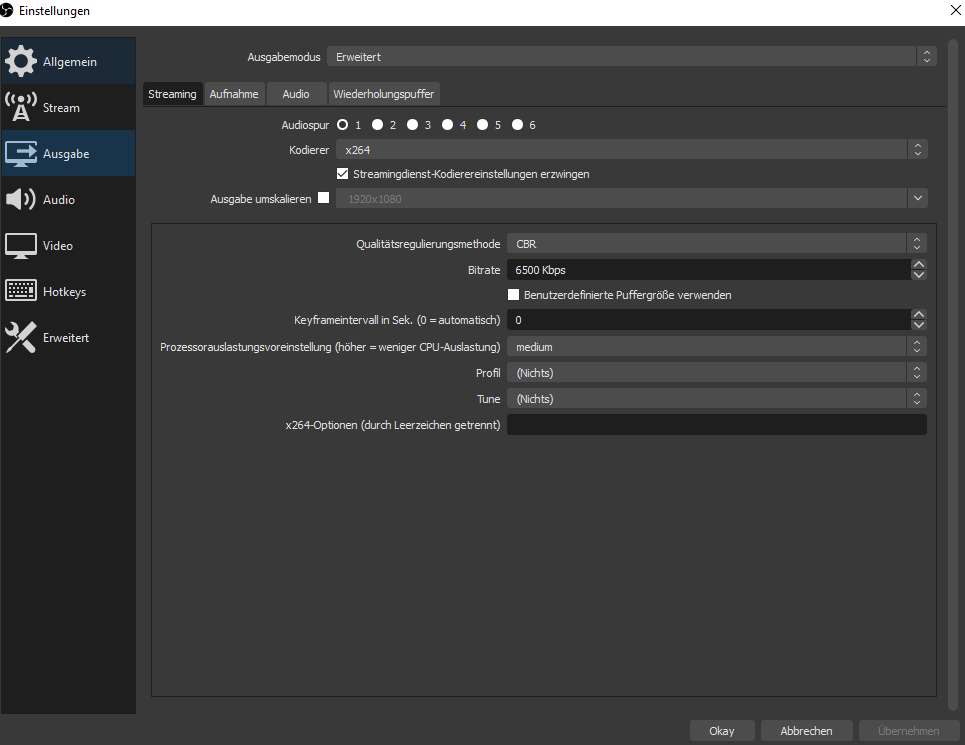Click the x264-Optionen text field
Image resolution: width=965 pixels, height=745 pixels.
716,425
